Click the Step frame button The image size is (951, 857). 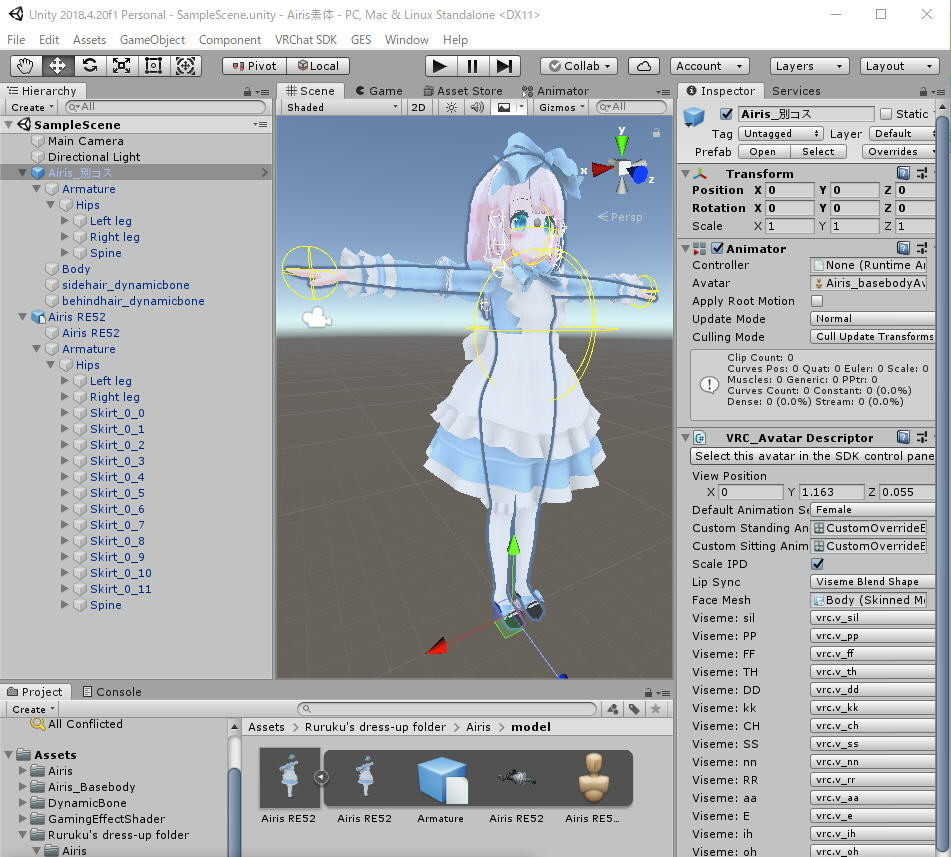tap(504, 66)
